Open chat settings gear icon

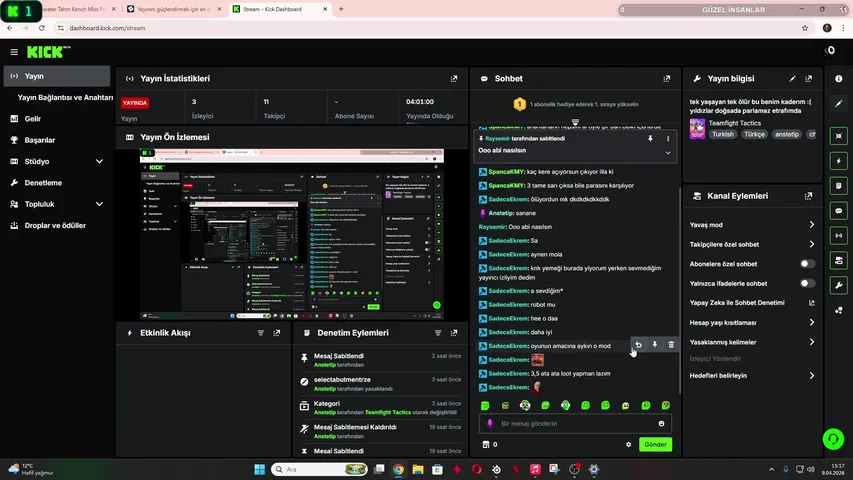coord(628,445)
